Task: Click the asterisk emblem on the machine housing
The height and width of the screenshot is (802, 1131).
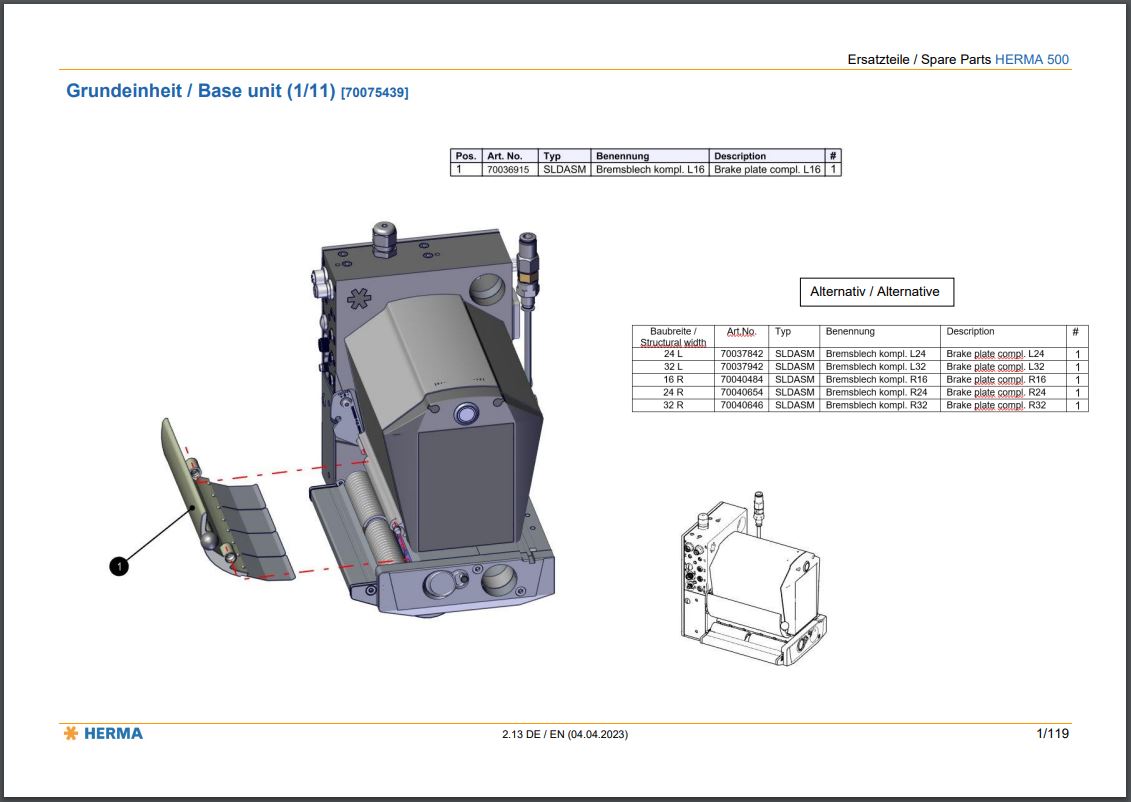Action: (x=358, y=299)
